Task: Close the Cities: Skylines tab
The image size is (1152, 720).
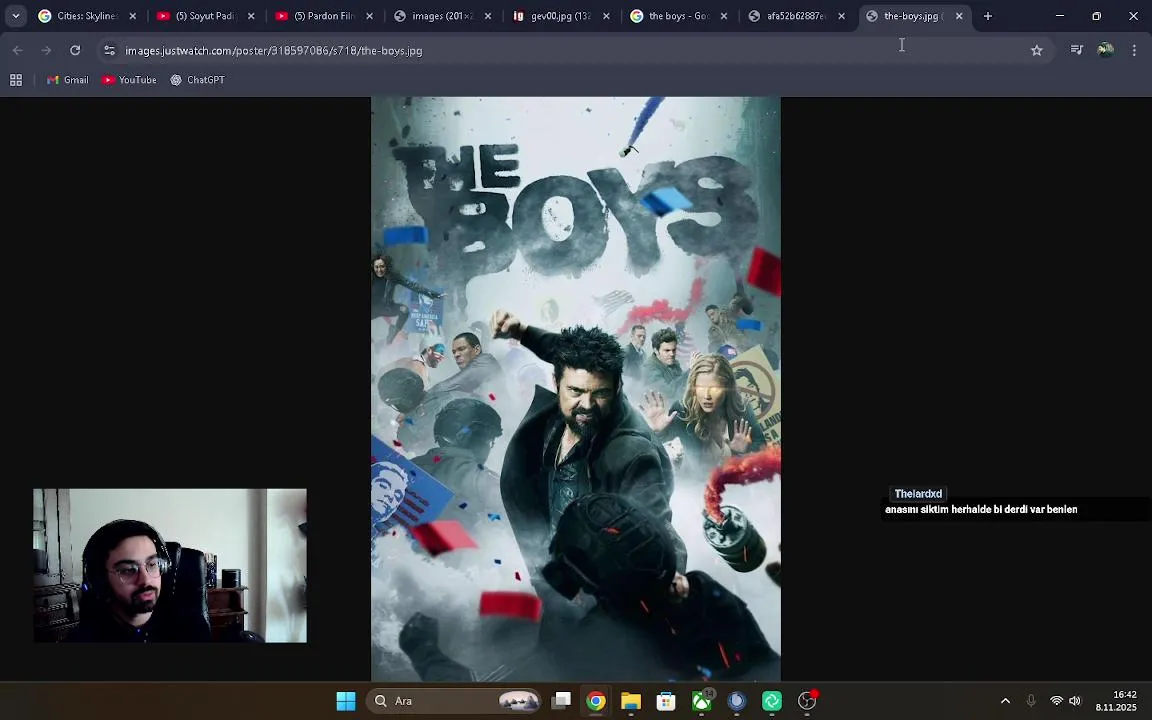Action: click(133, 15)
